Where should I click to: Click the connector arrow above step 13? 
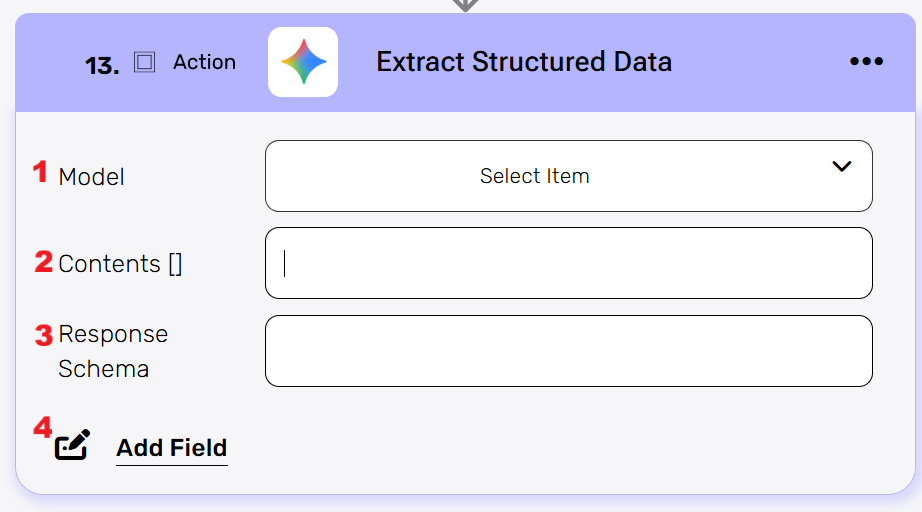point(465,5)
